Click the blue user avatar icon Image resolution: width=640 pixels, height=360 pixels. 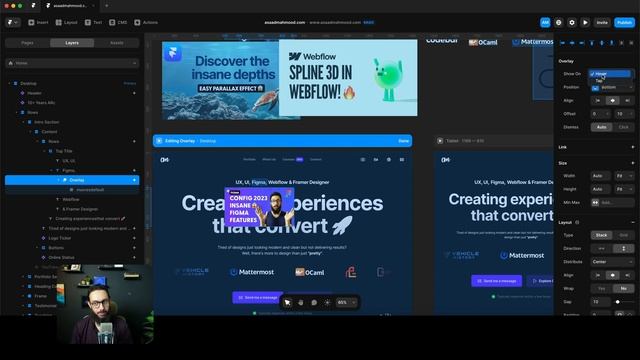545,22
